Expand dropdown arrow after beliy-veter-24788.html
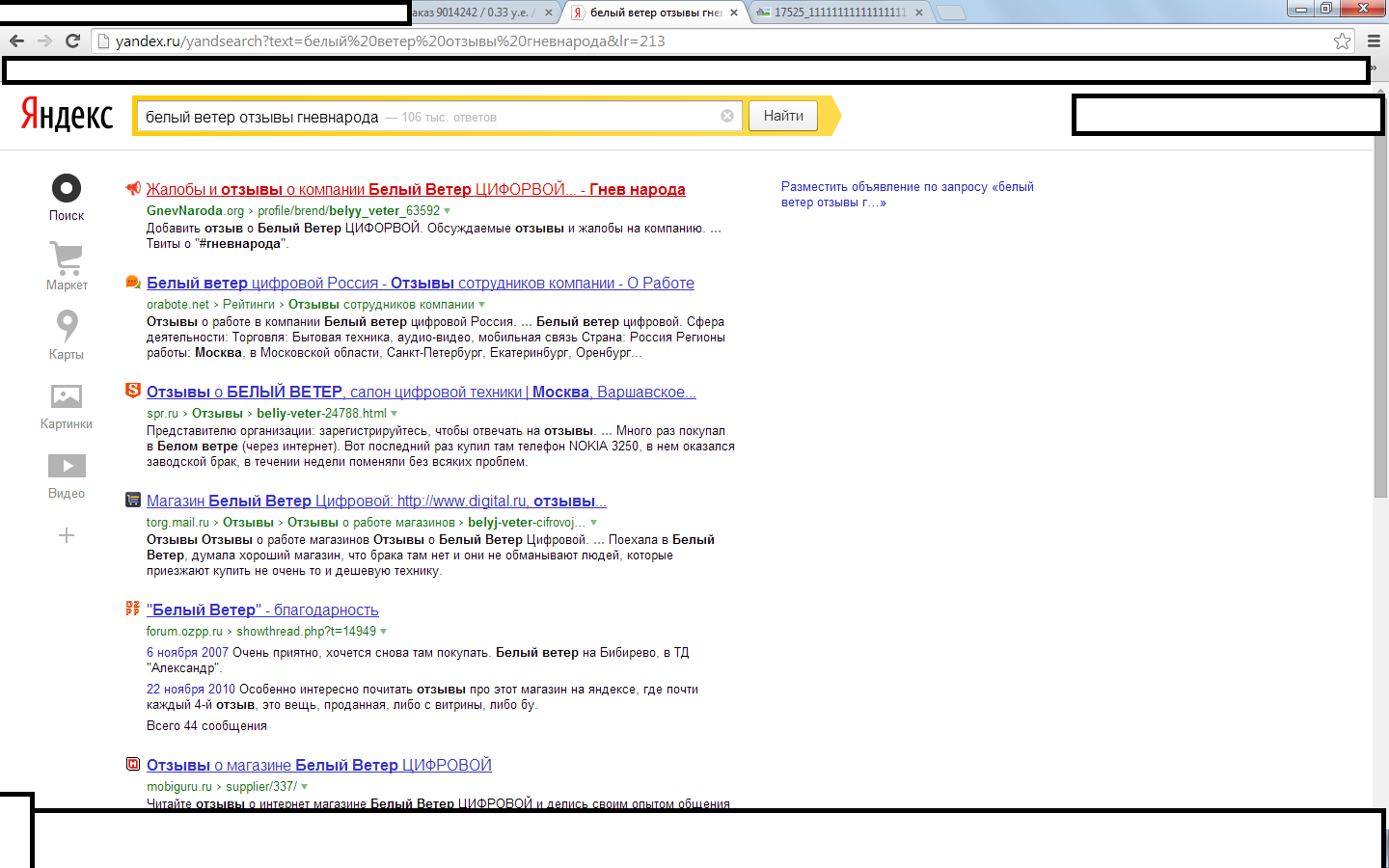 coord(394,414)
